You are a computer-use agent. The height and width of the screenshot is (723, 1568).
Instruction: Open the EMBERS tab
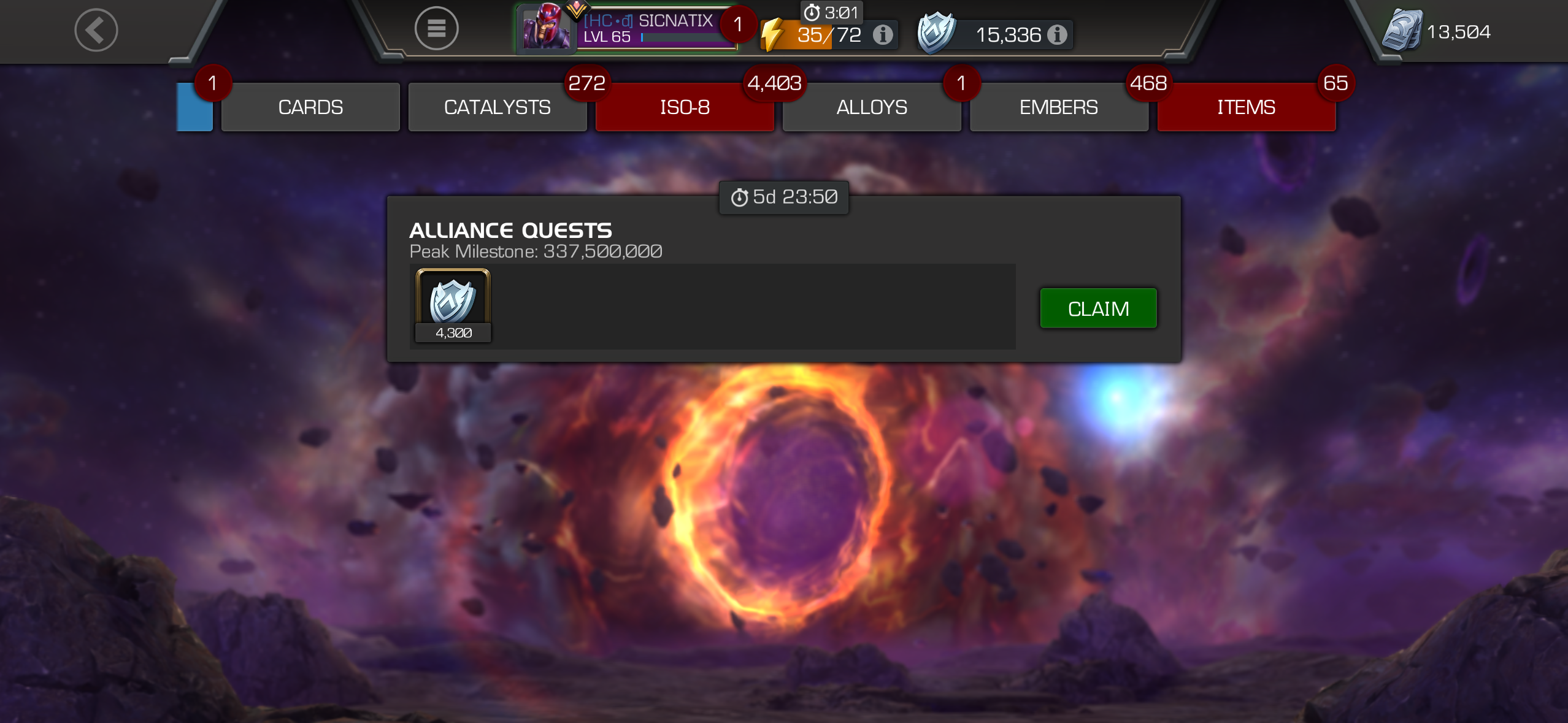(x=1059, y=107)
